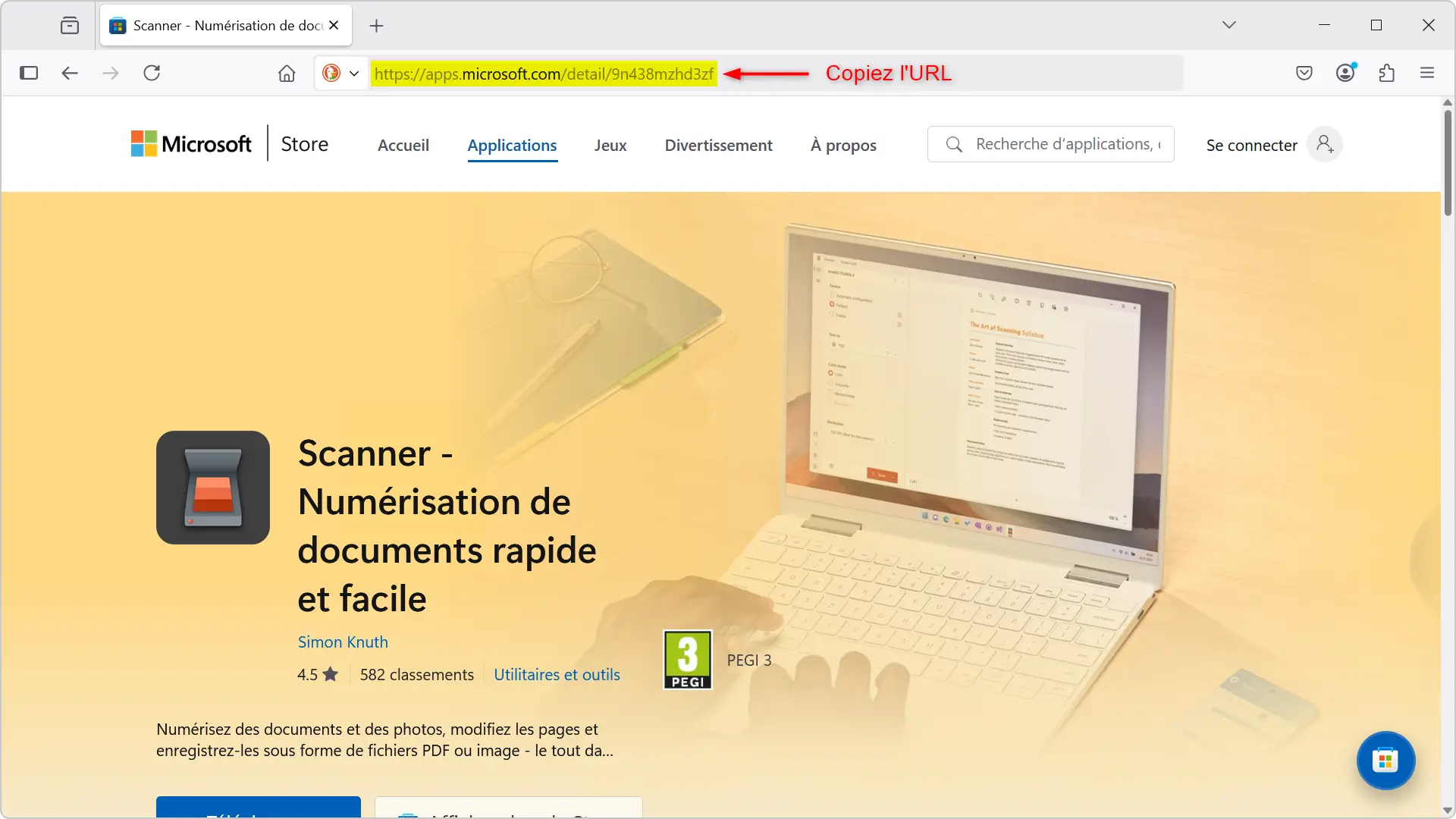Close the Scanner tab
The width and height of the screenshot is (1456, 819).
[x=334, y=25]
